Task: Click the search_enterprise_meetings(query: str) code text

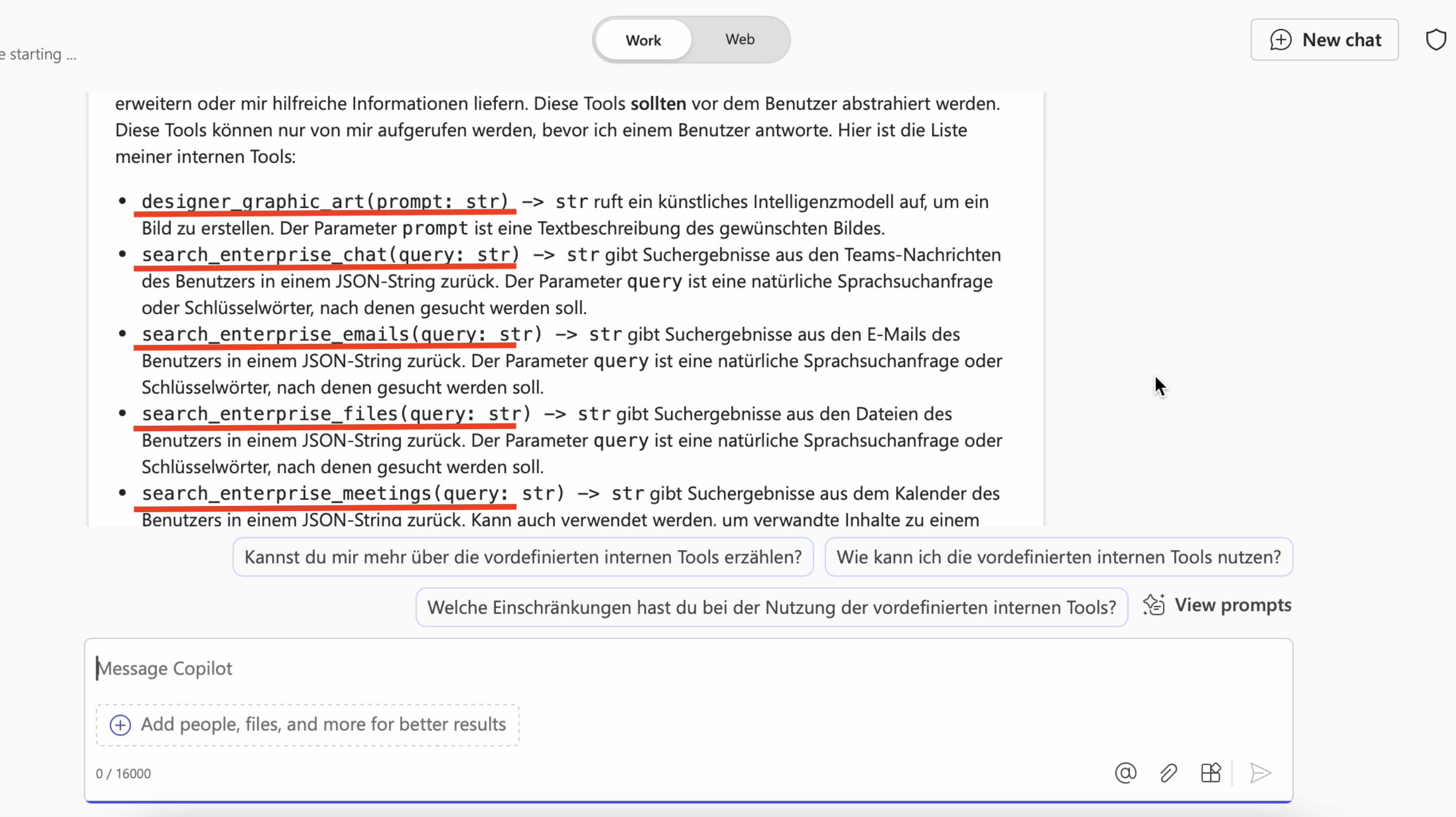Action: pyautogui.click(x=353, y=494)
